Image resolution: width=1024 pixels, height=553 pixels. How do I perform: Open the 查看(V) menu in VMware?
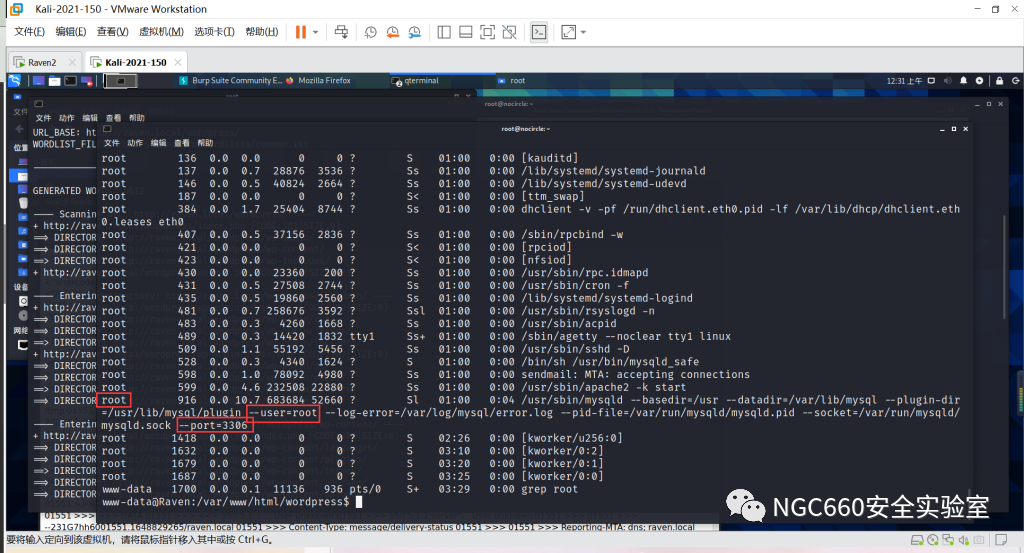click(112, 32)
